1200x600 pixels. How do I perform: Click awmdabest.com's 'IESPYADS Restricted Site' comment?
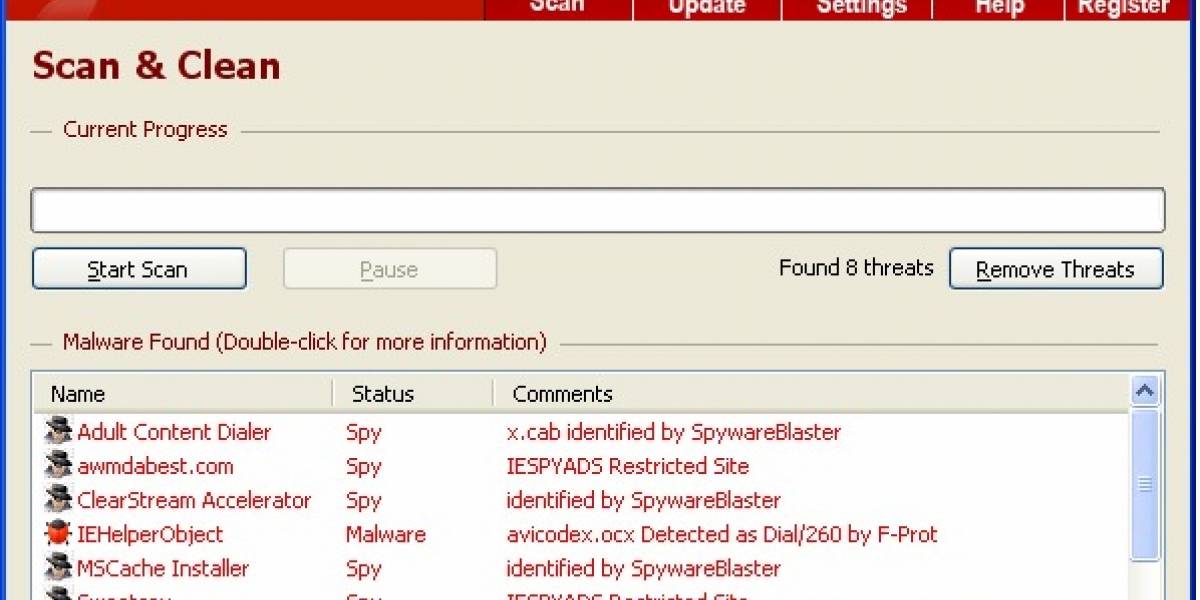pos(628,466)
